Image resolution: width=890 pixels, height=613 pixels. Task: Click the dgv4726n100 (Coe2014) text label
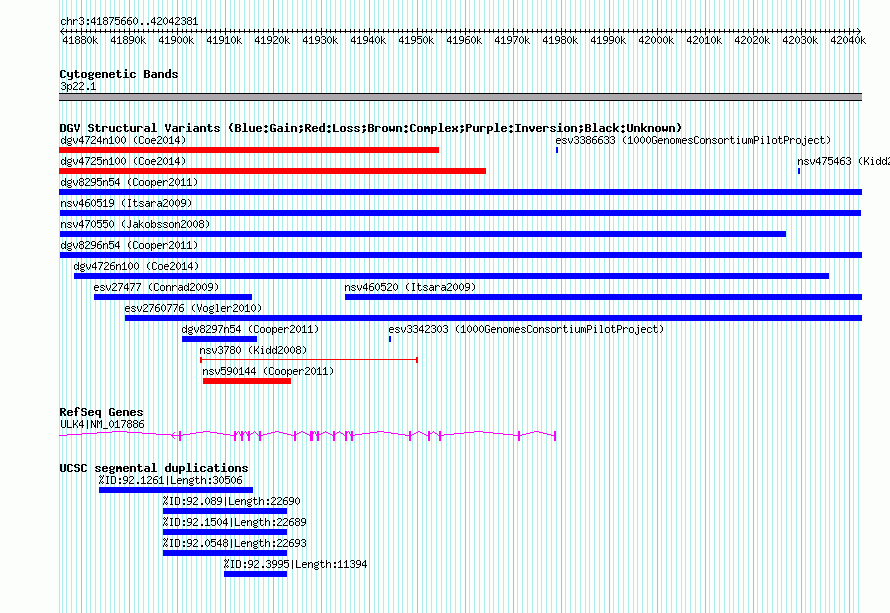[136, 266]
